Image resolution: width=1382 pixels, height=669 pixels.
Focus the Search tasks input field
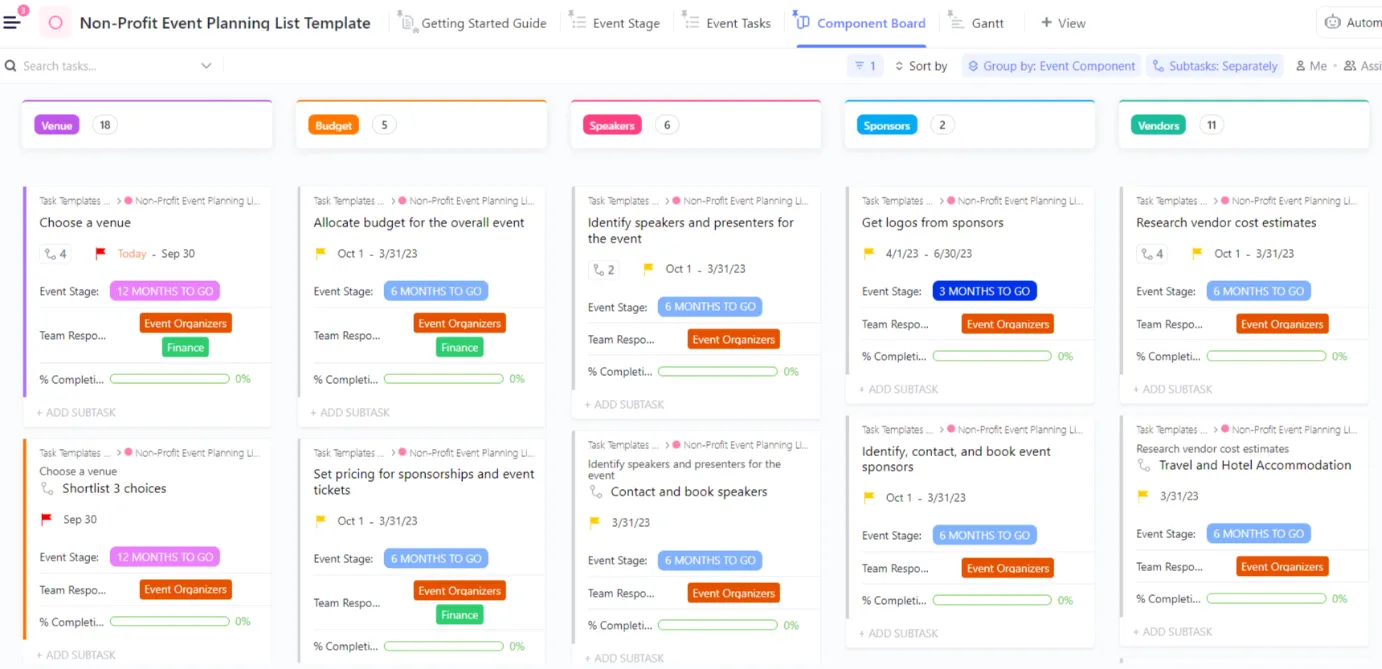[x=110, y=66]
